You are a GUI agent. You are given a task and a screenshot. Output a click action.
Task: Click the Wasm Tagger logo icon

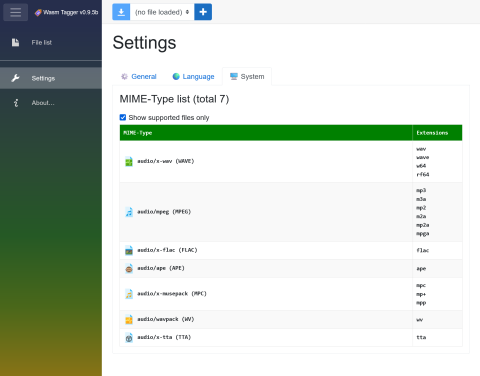(x=38, y=13)
